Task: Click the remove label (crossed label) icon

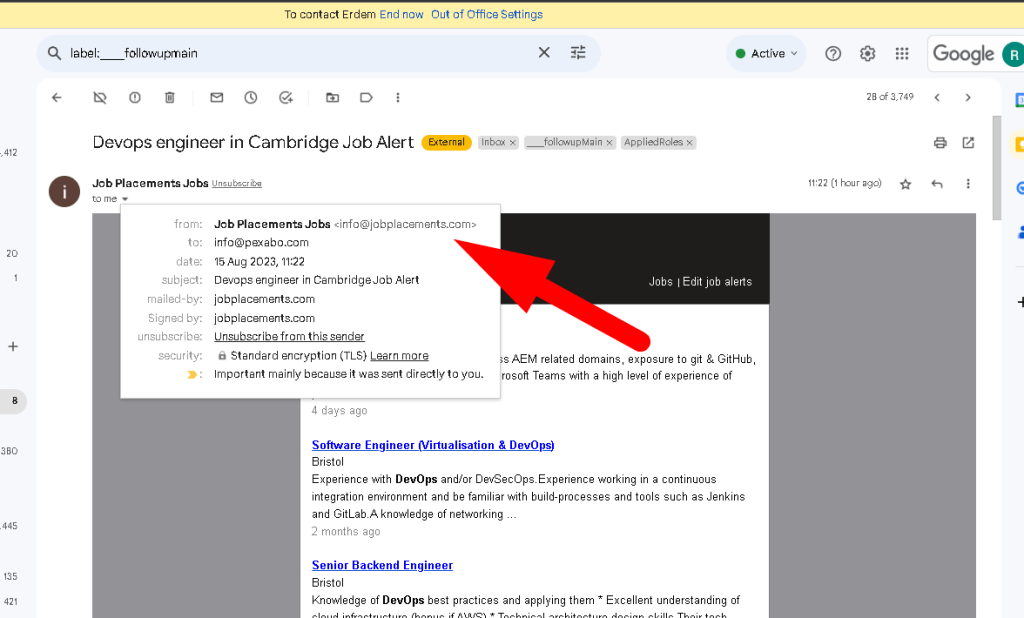Action: tap(100, 97)
